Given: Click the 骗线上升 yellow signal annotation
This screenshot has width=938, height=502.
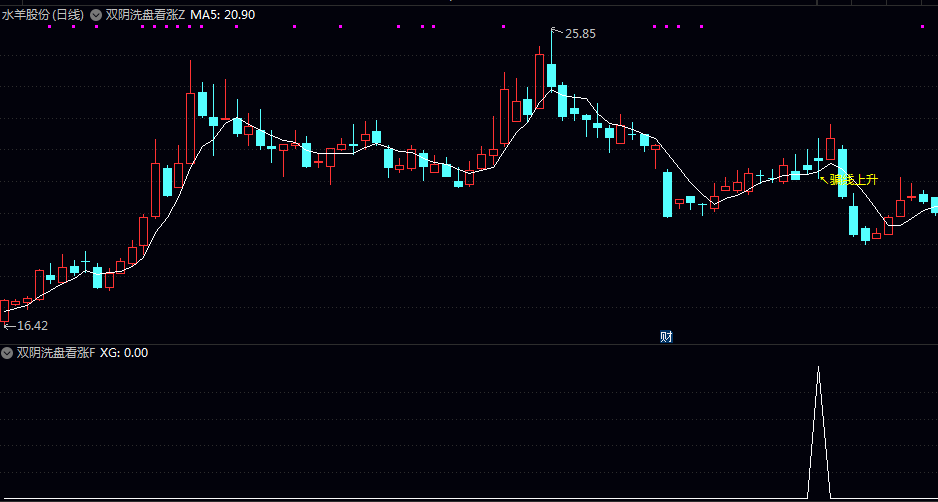Looking at the screenshot, I should point(853,179).
